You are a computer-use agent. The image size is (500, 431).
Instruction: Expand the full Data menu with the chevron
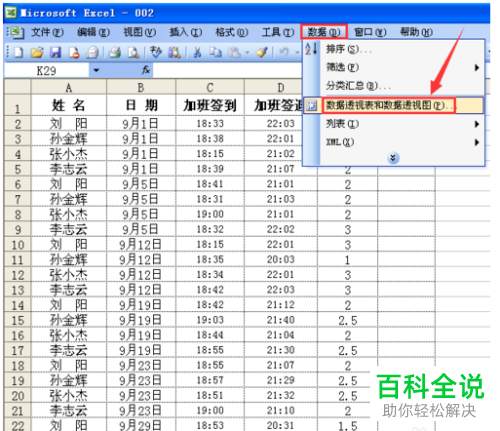pyautogui.click(x=393, y=158)
